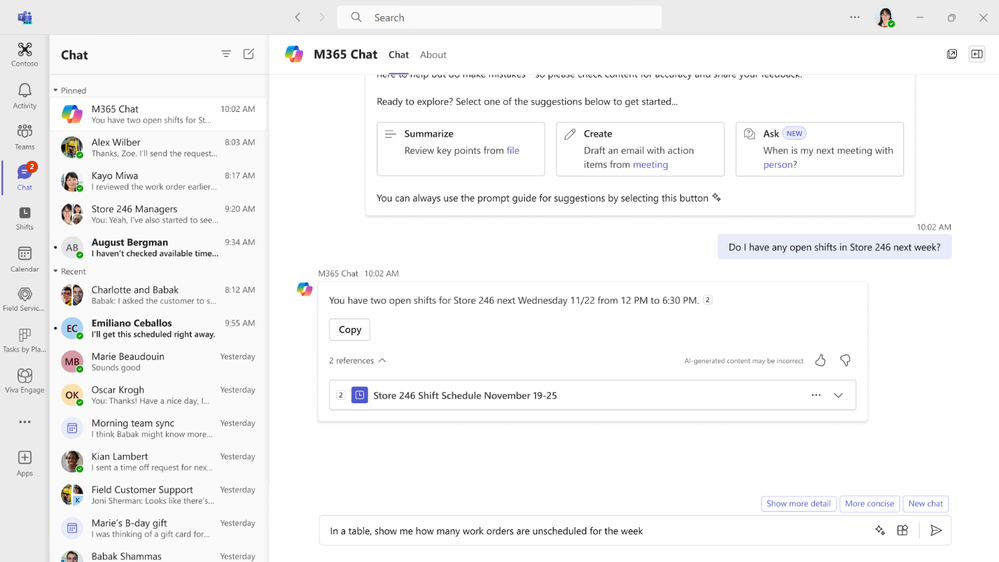Open M365 Chat conversation in list

pyautogui.click(x=158, y=114)
